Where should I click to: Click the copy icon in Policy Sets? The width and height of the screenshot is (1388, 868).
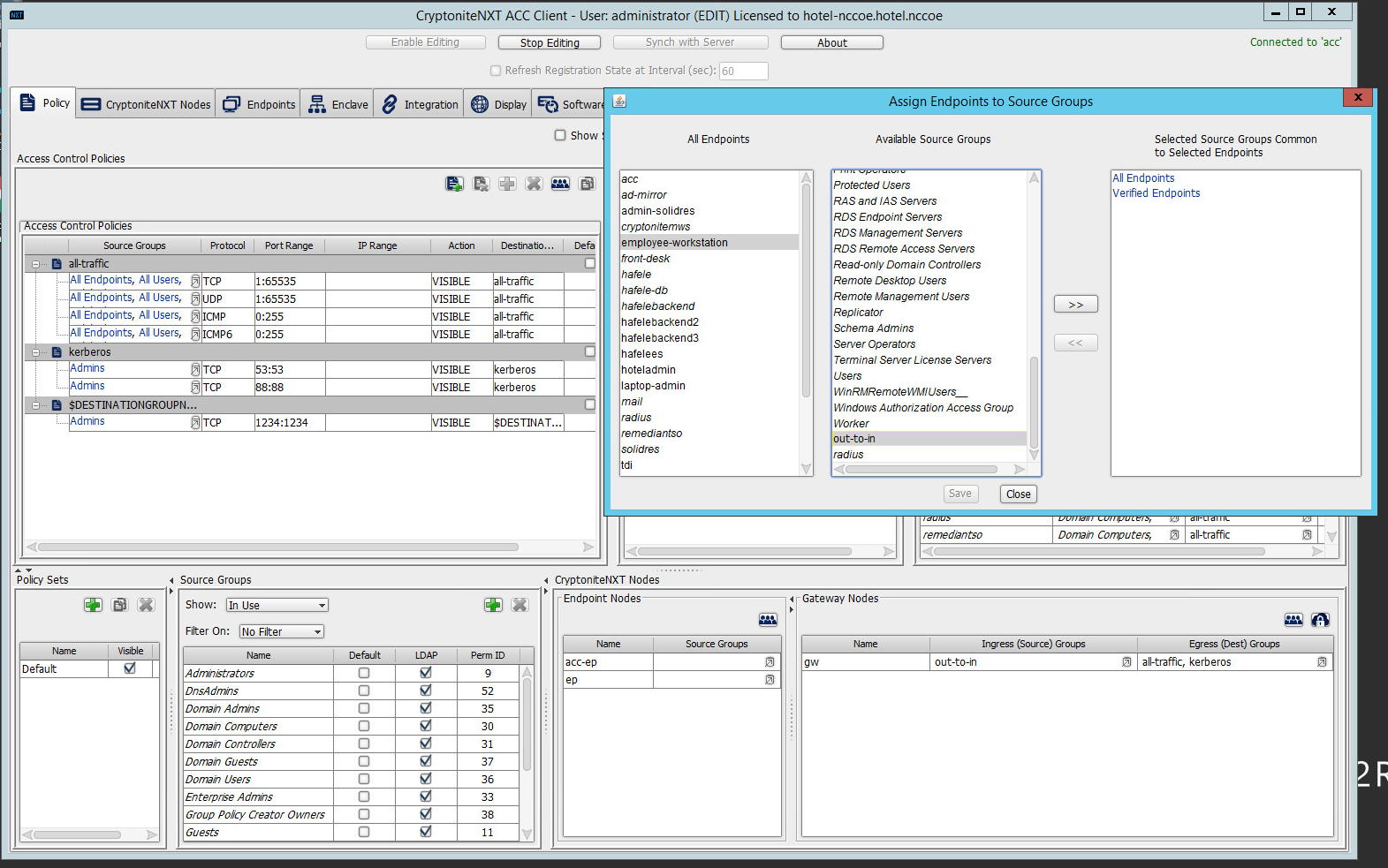(x=119, y=605)
